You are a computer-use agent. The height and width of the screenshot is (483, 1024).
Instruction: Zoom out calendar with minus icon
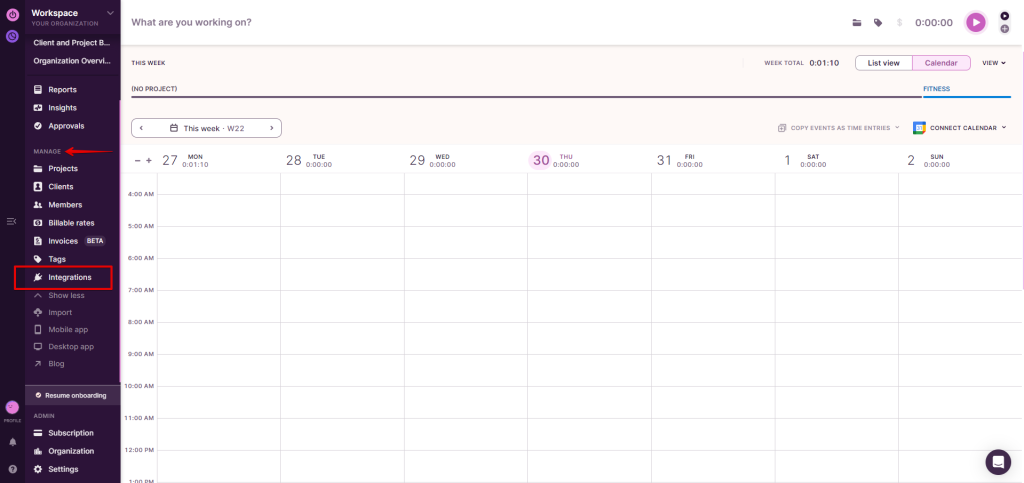tap(138, 160)
